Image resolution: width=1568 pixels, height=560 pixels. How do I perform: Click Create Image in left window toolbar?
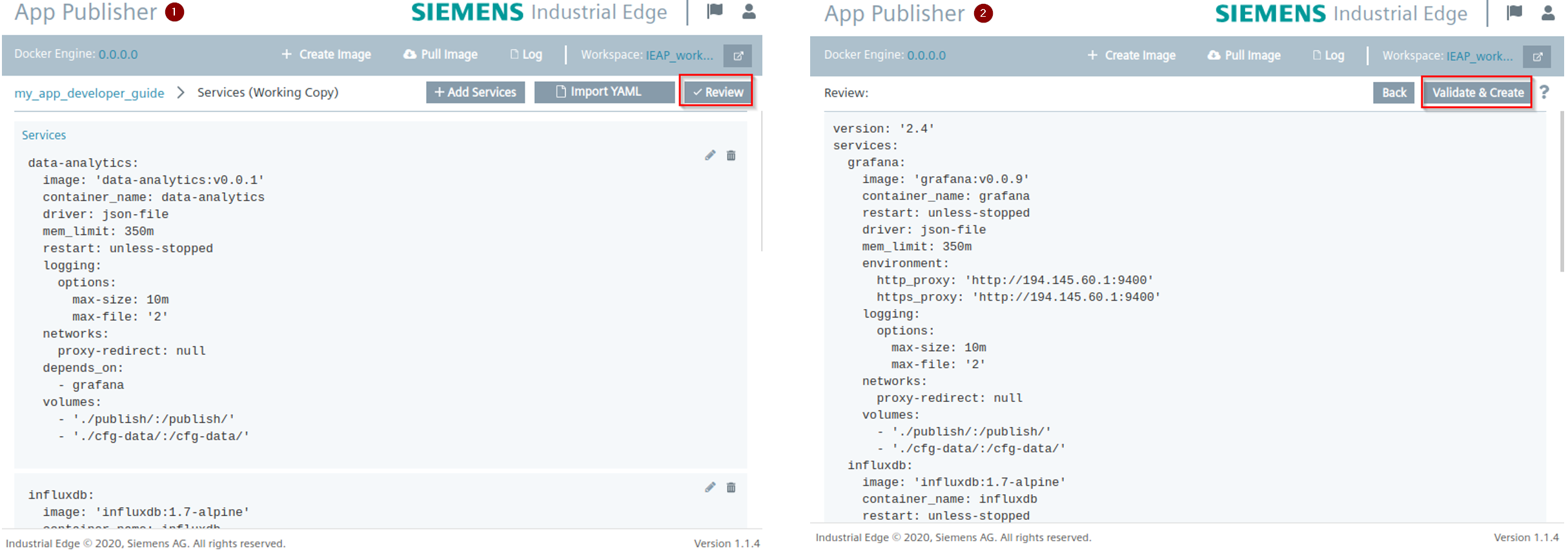[326, 55]
